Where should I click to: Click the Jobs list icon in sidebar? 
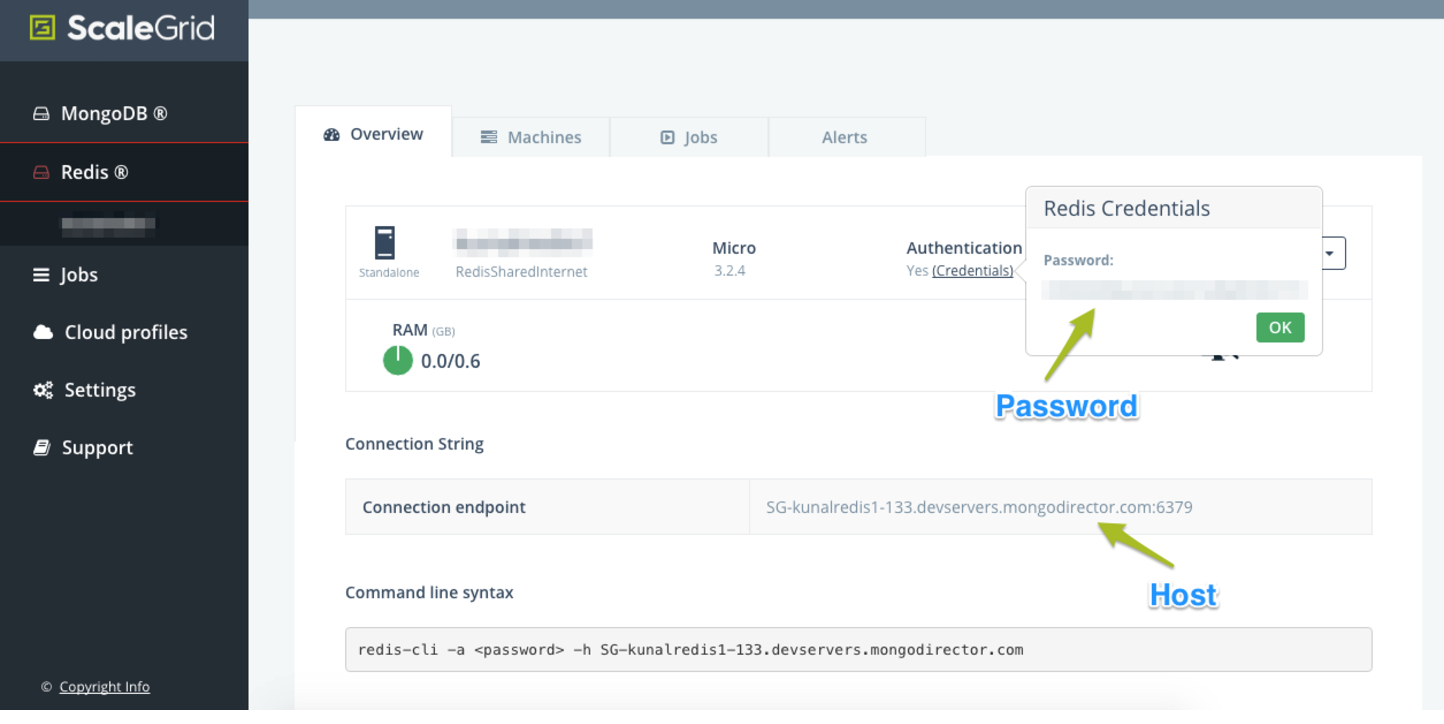[41, 275]
